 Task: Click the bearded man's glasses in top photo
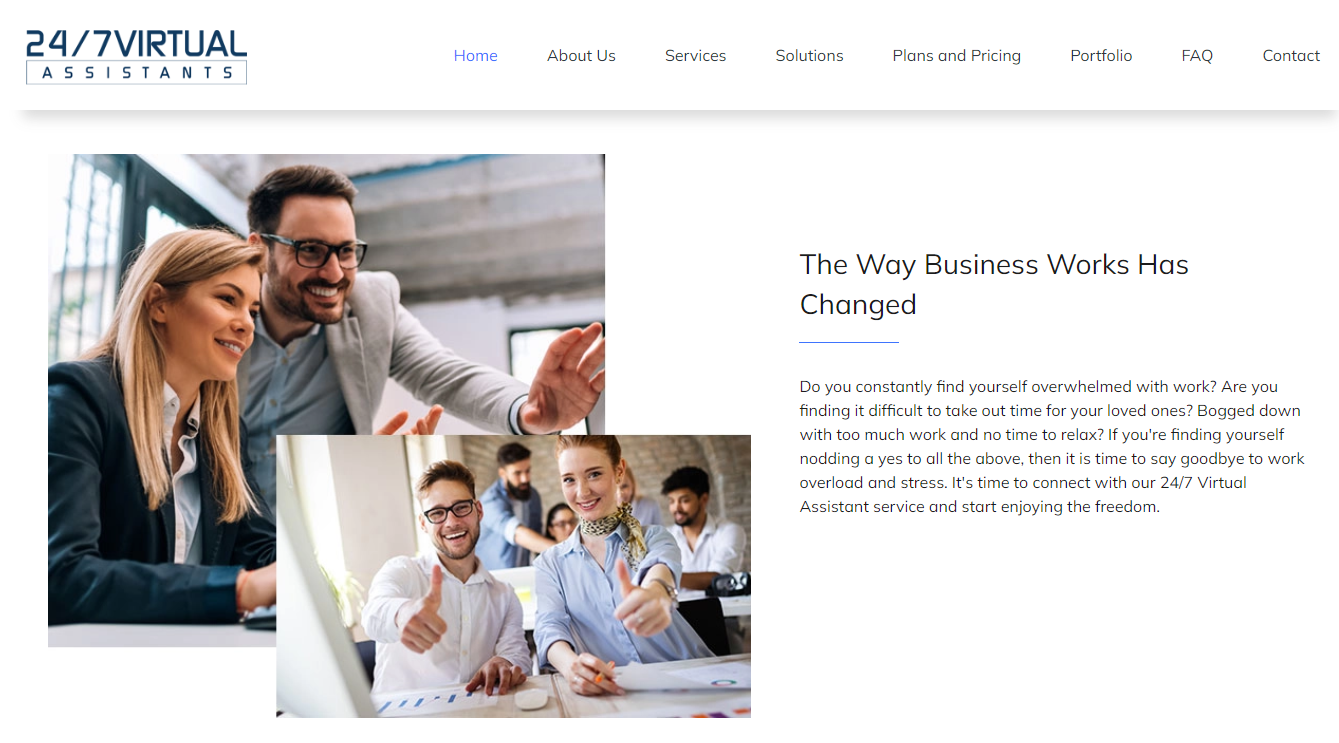[313, 250]
